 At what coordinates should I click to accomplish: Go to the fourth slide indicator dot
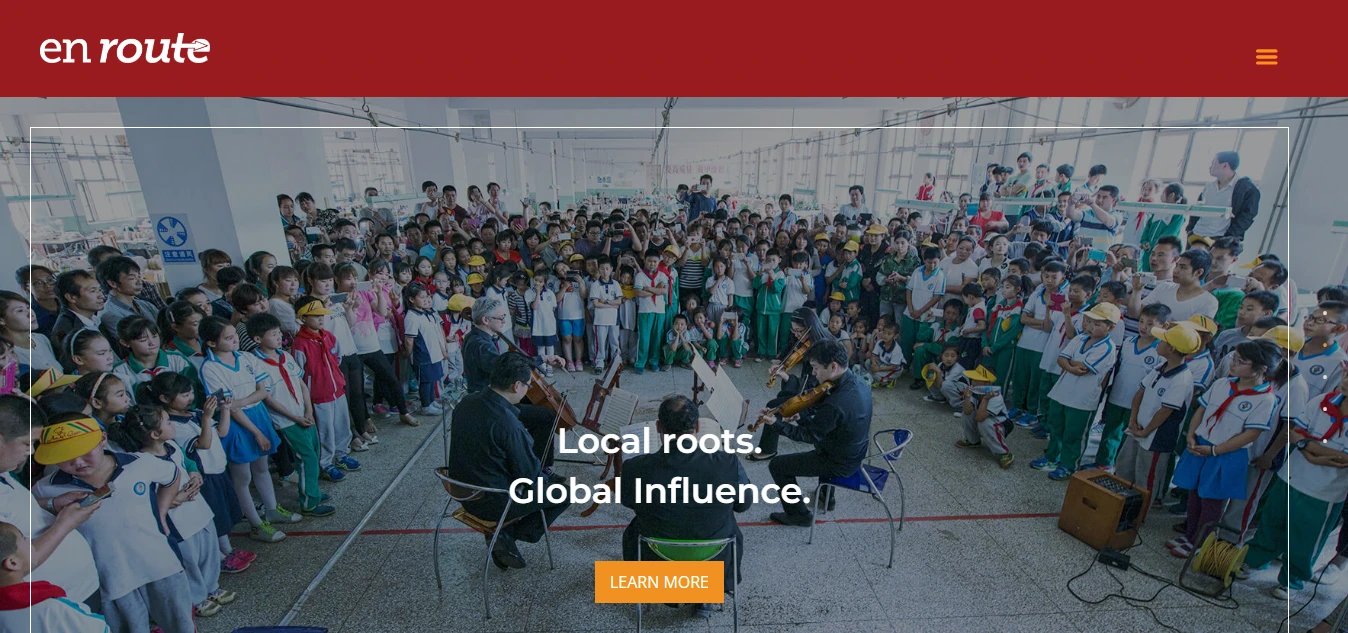click(x=1325, y=409)
